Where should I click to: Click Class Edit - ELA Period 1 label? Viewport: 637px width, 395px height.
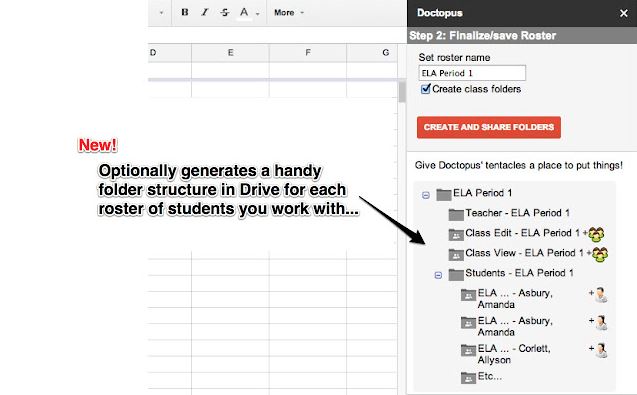[x=522, y=233]
